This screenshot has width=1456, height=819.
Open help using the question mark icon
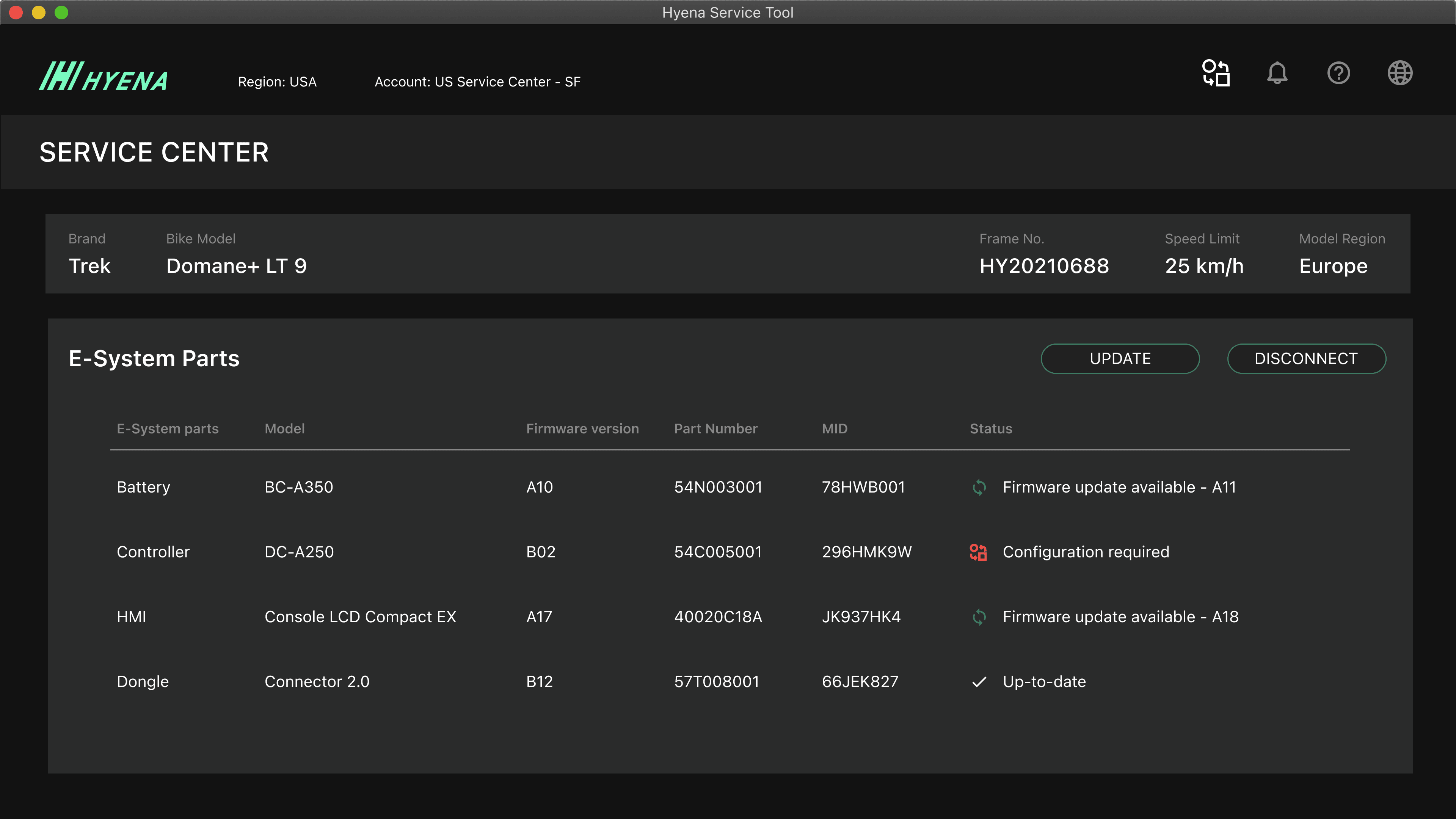[x=1338, y=73]
